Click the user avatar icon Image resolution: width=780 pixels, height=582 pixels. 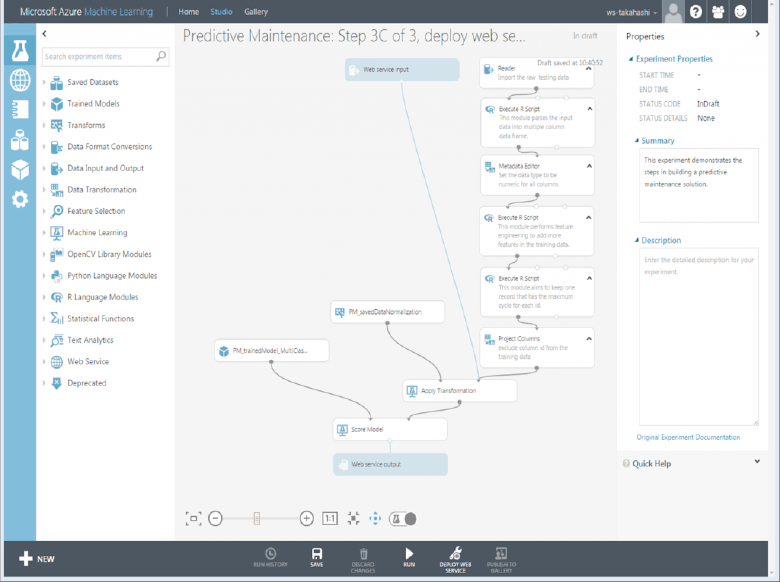click(x=673, y=11)
